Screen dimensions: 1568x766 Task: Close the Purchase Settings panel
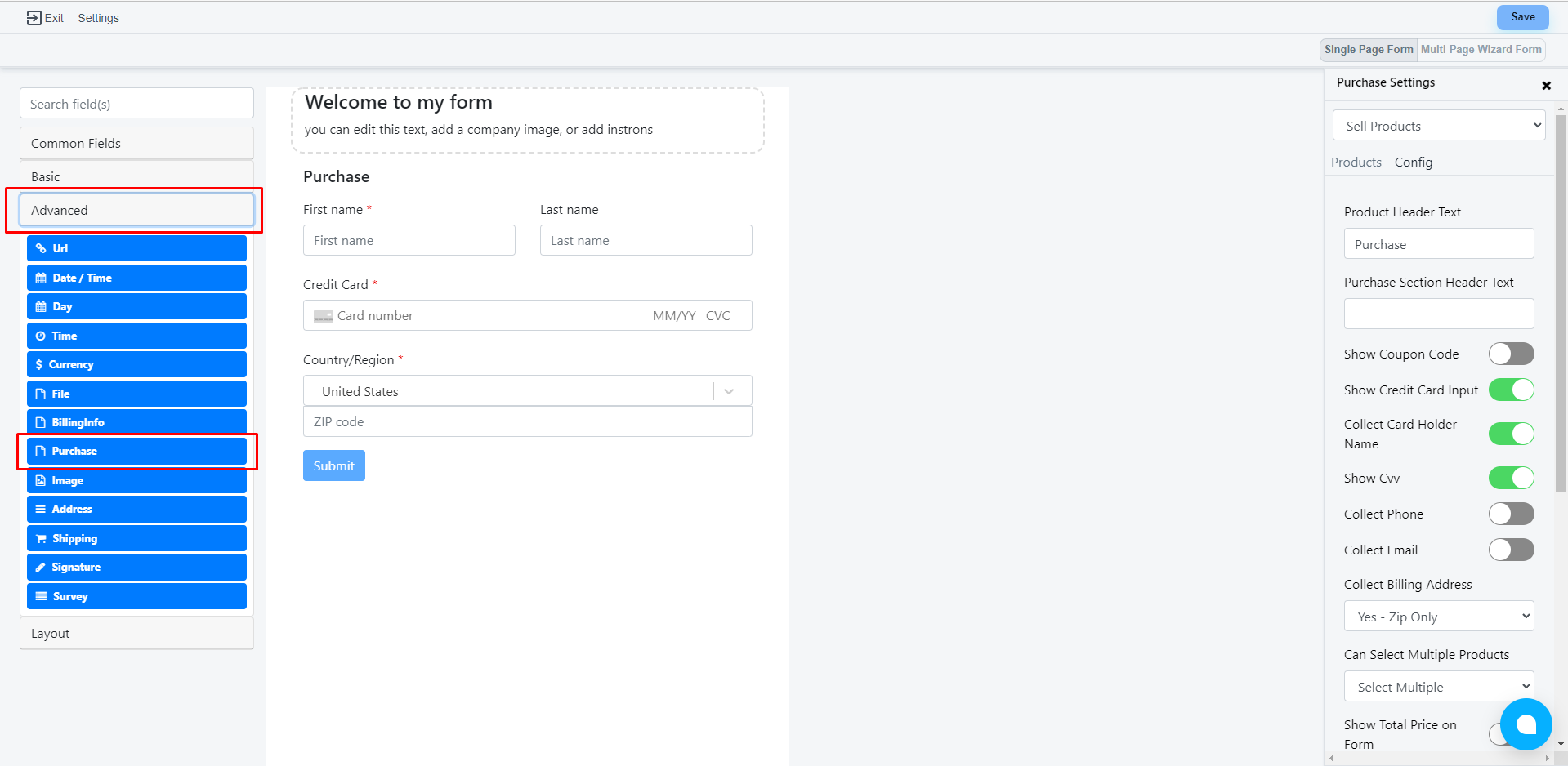(1546, 85)
